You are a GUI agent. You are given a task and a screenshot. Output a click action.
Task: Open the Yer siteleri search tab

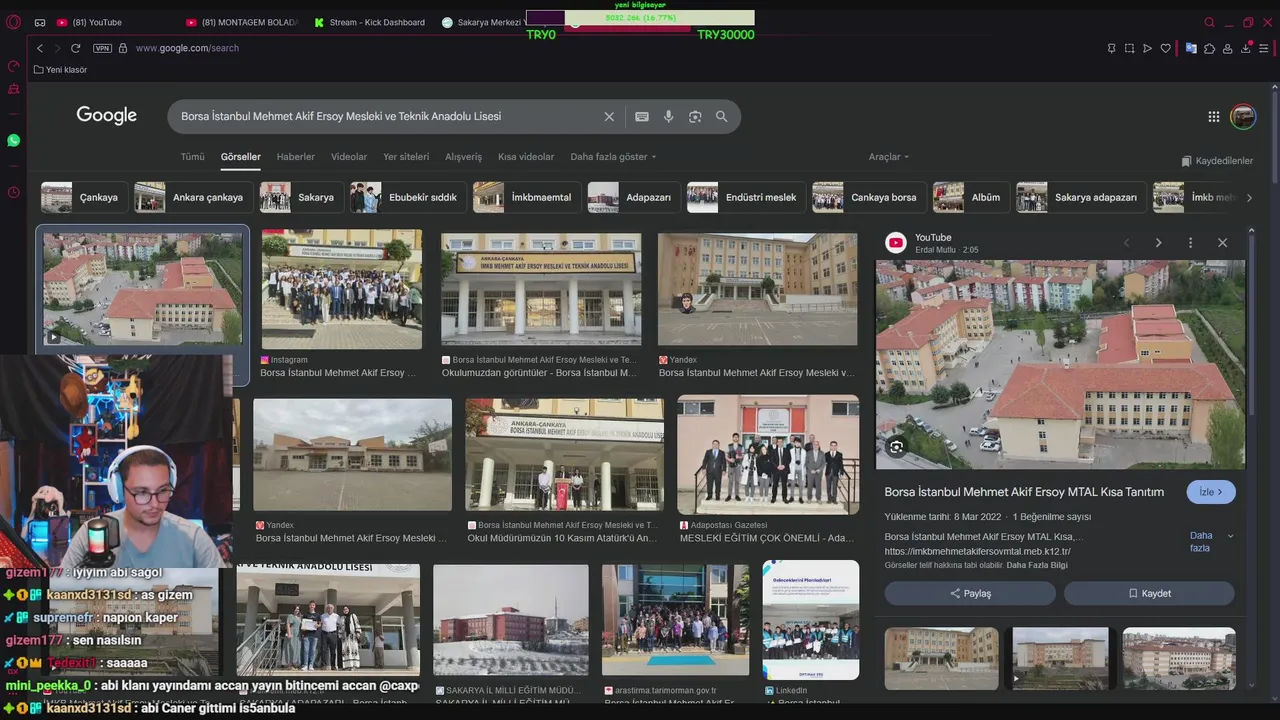tap(406, 157)
